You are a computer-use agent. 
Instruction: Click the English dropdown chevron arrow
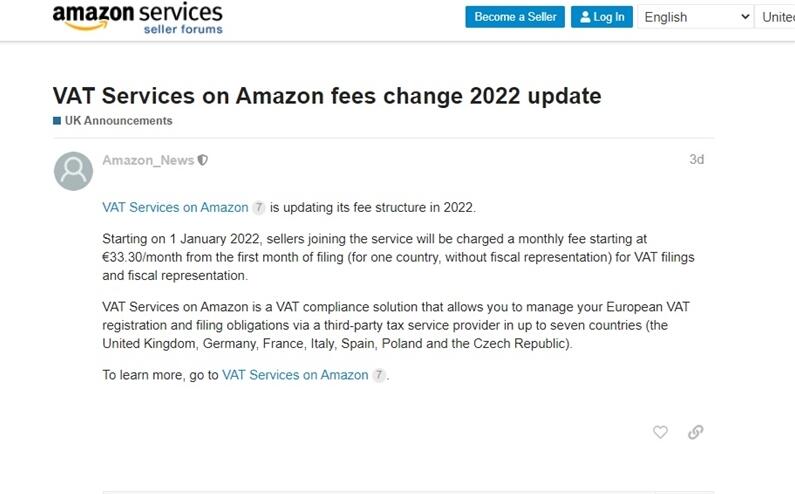click(745, 17)
